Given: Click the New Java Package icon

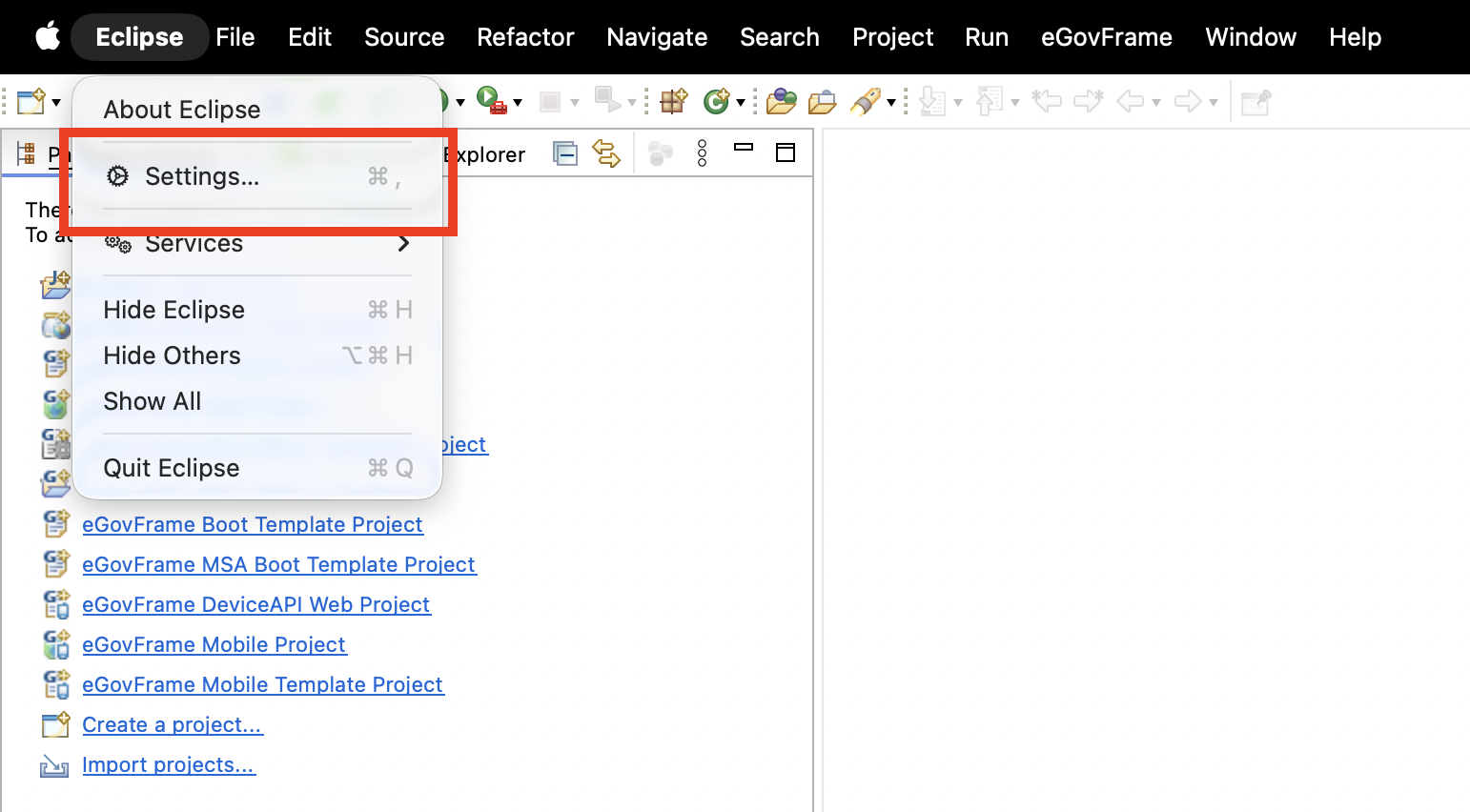Looking at the screenshot, I should 674,101.
